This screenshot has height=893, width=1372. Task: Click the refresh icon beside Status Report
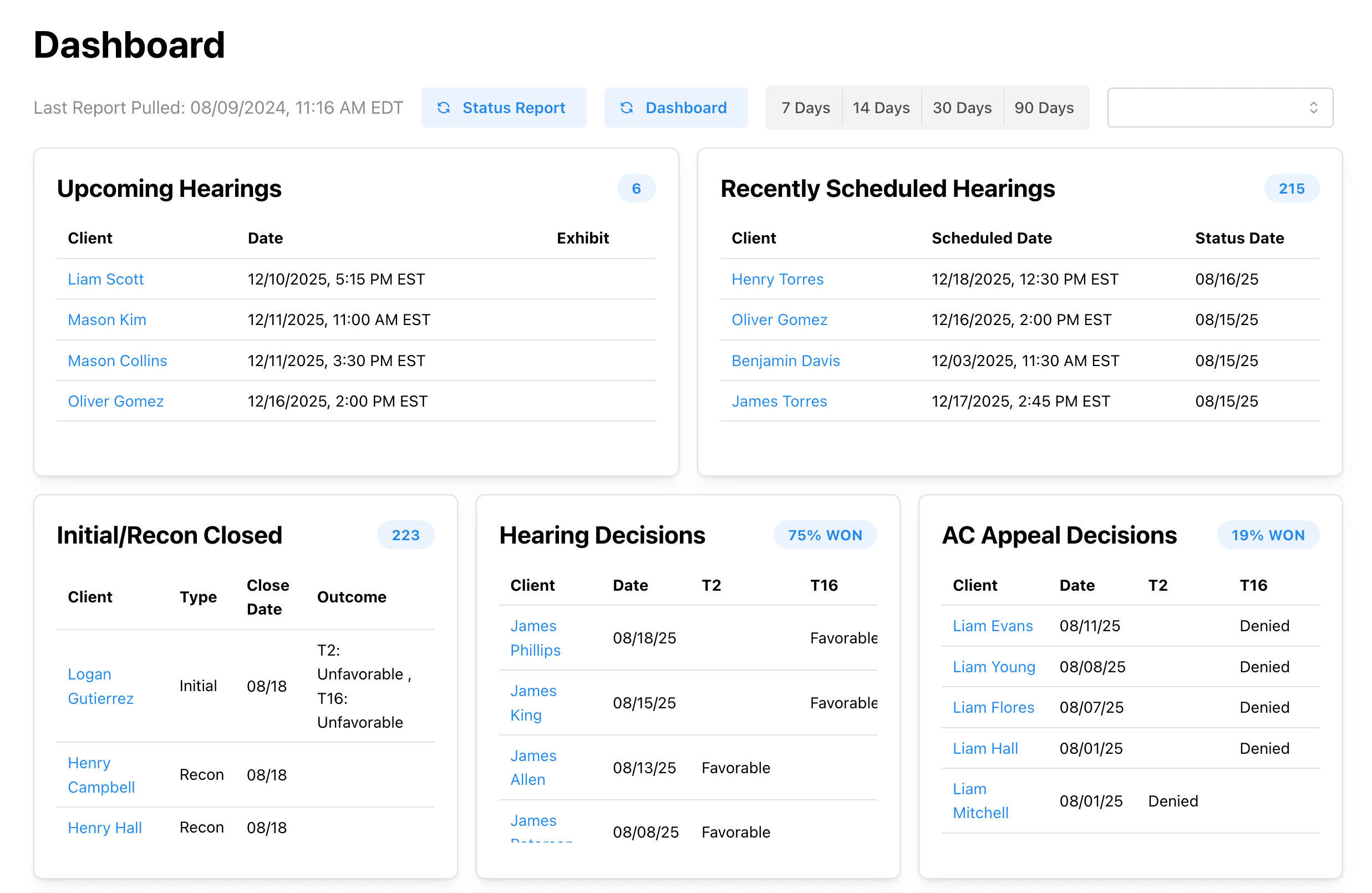click(444, 107)
